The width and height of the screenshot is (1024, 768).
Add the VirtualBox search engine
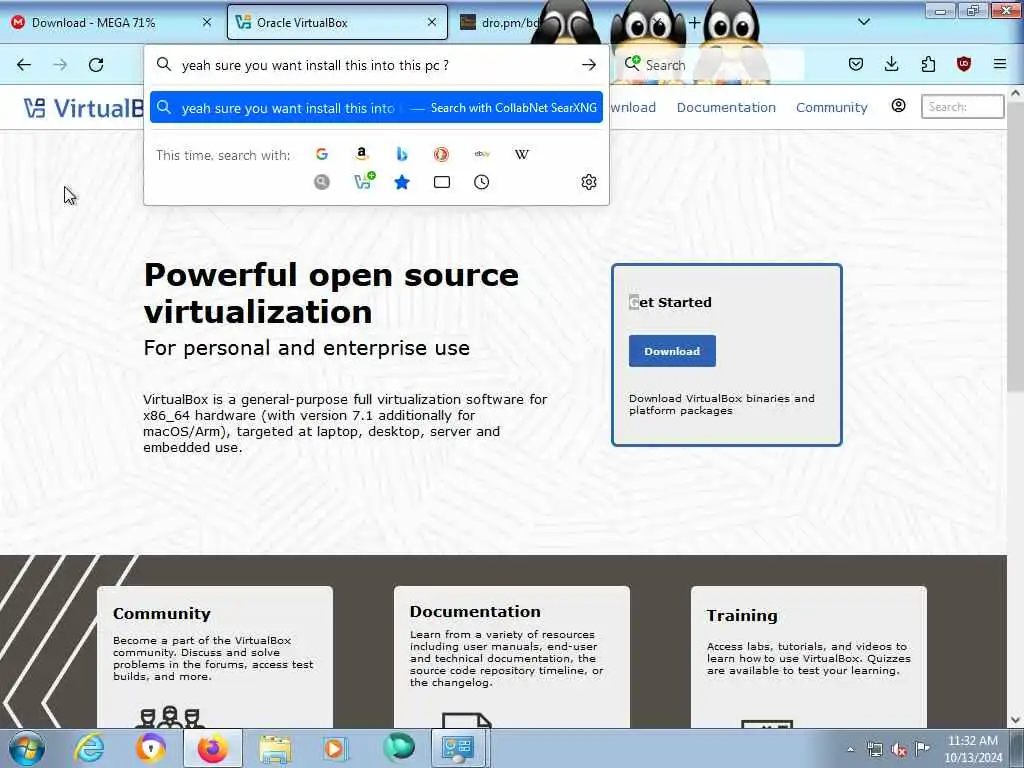tap(364, 181)
